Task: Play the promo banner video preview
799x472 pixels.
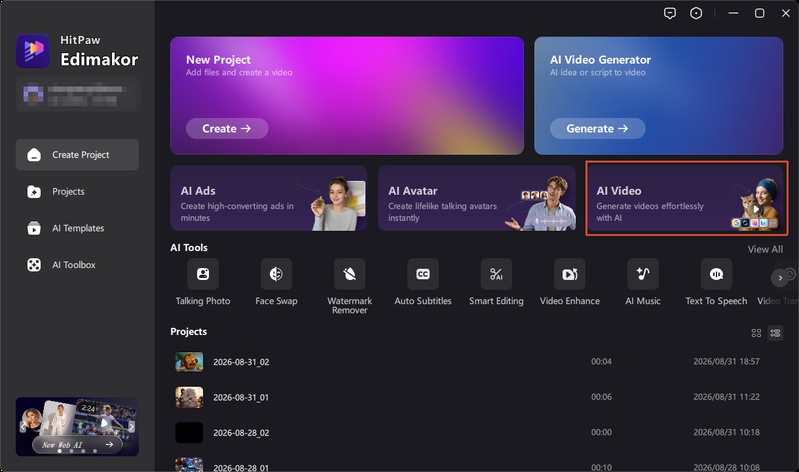Action: (104, 423)
